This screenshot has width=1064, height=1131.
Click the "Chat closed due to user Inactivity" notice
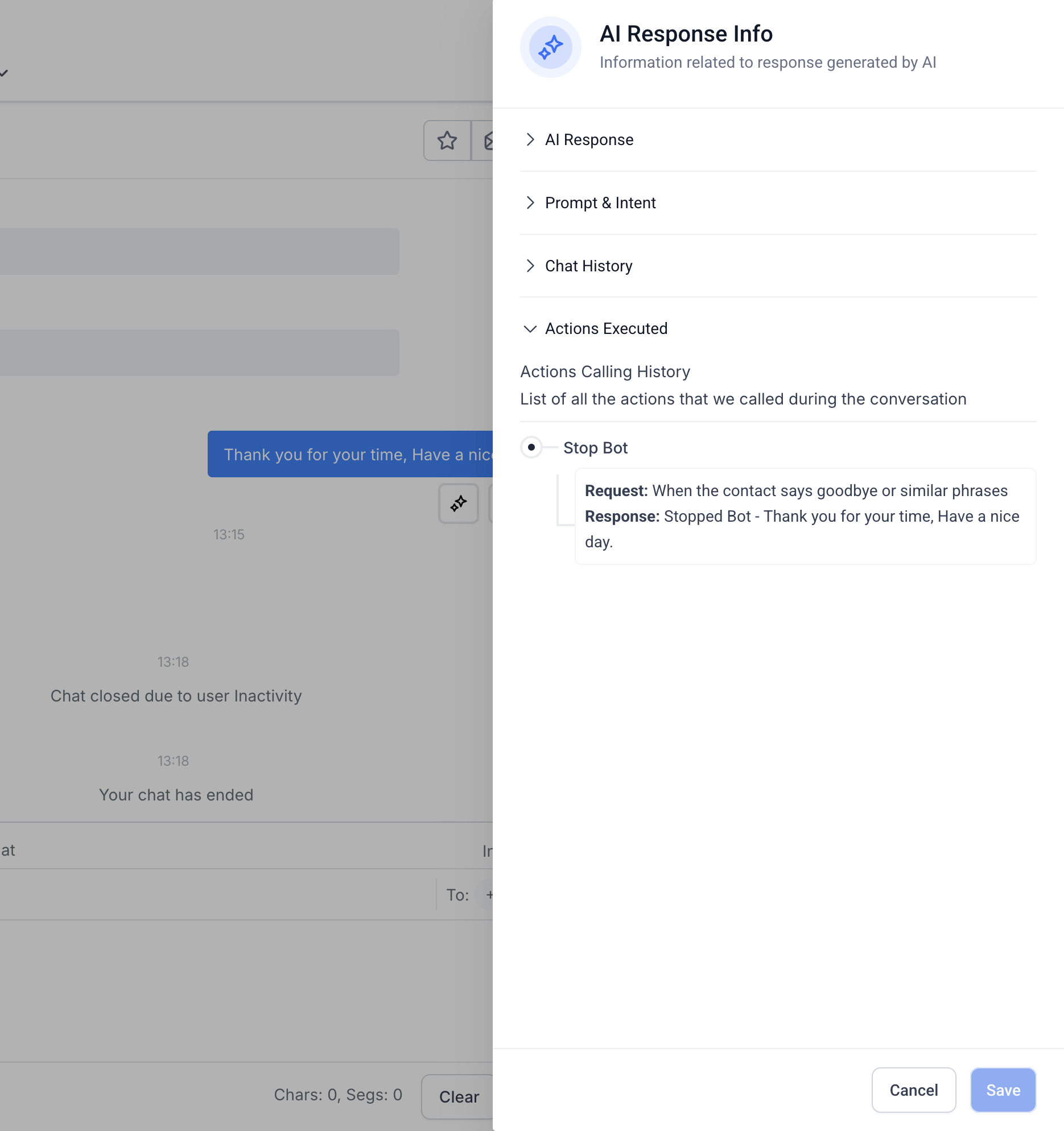(176, 696)
